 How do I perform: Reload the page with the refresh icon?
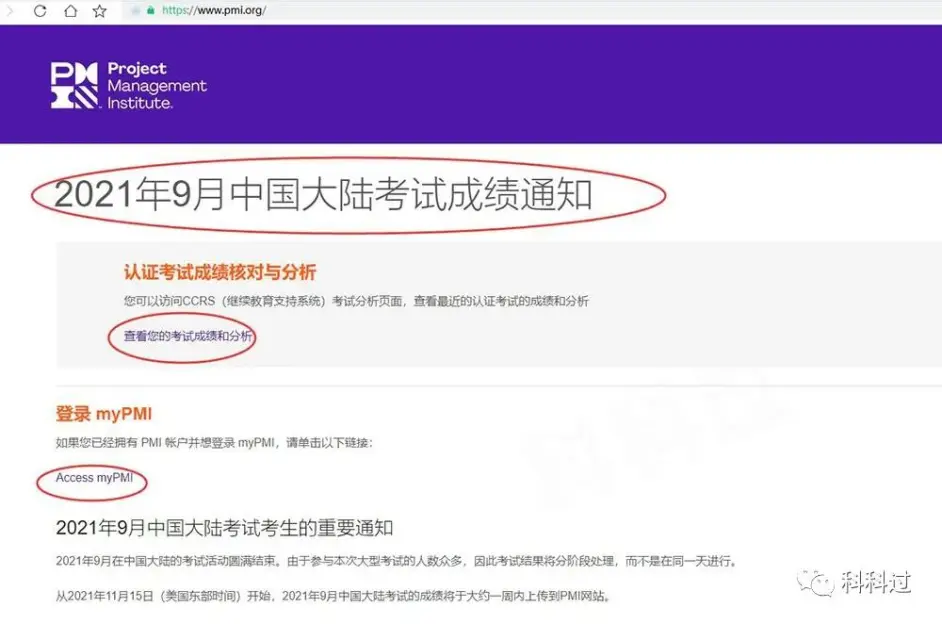[x=40, y=11]
